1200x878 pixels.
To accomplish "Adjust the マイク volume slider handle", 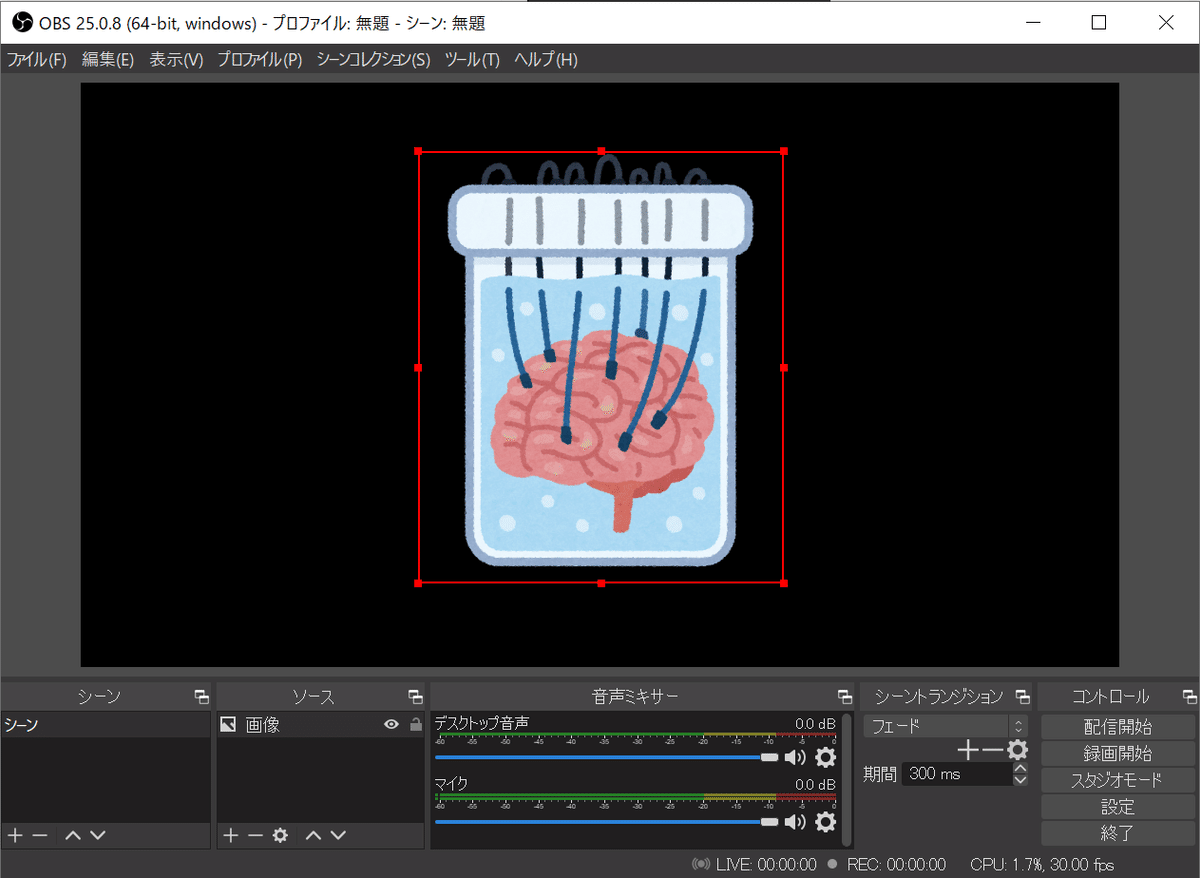I will (x=769, y=822).
